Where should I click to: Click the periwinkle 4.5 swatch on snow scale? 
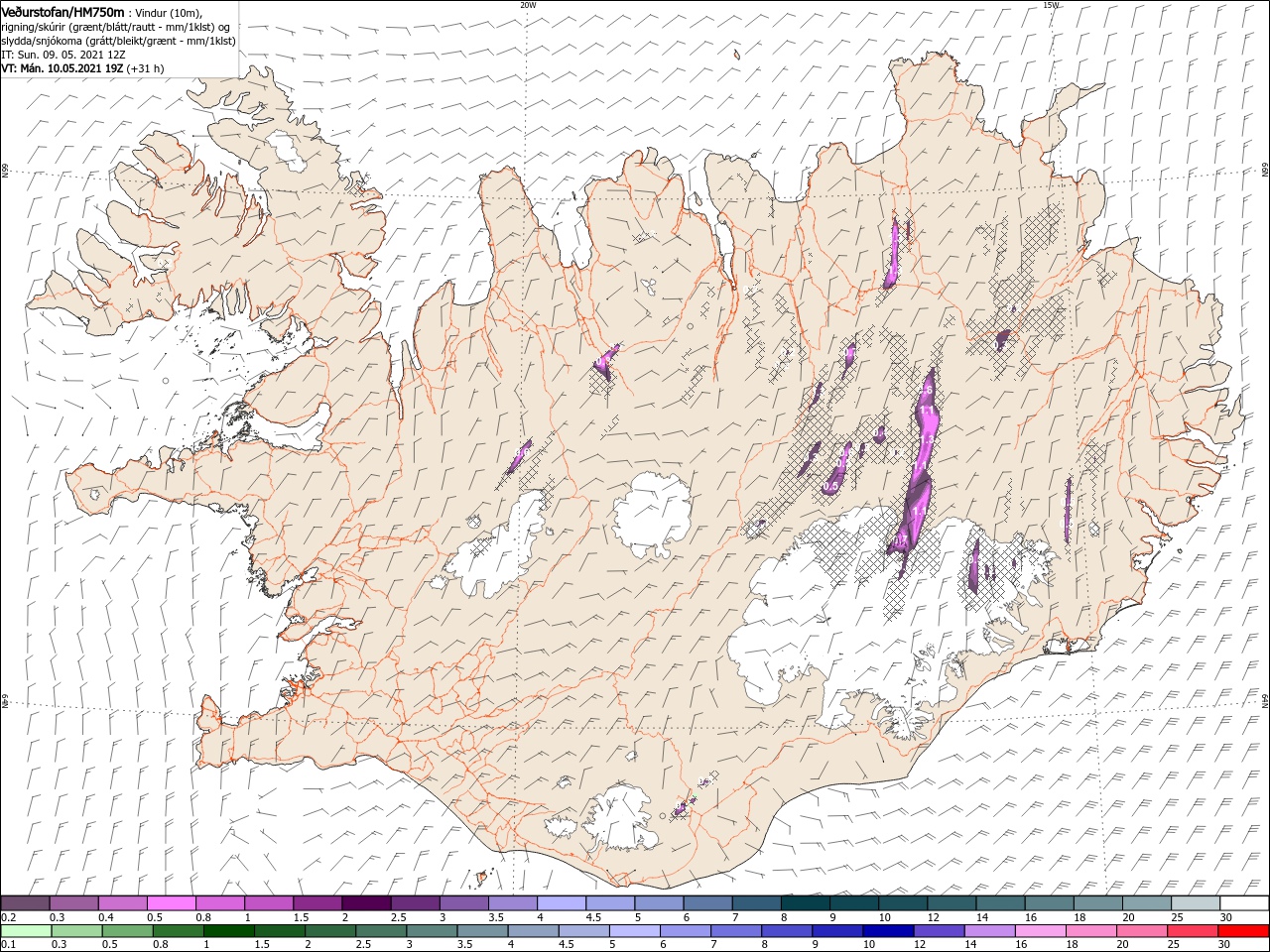click(611, 902)
